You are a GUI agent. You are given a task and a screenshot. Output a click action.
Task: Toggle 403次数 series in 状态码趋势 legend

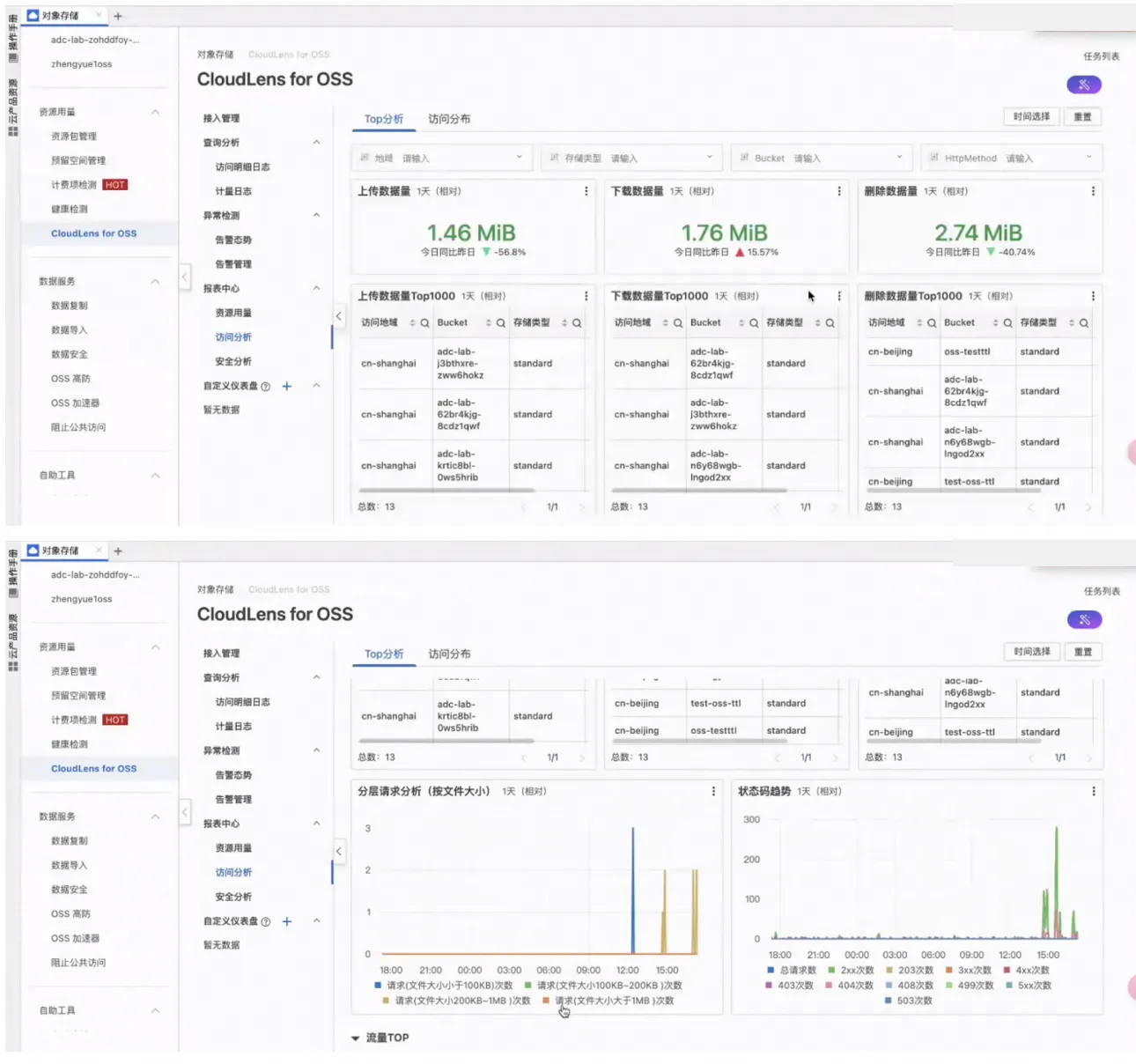(x=790, y=986)
